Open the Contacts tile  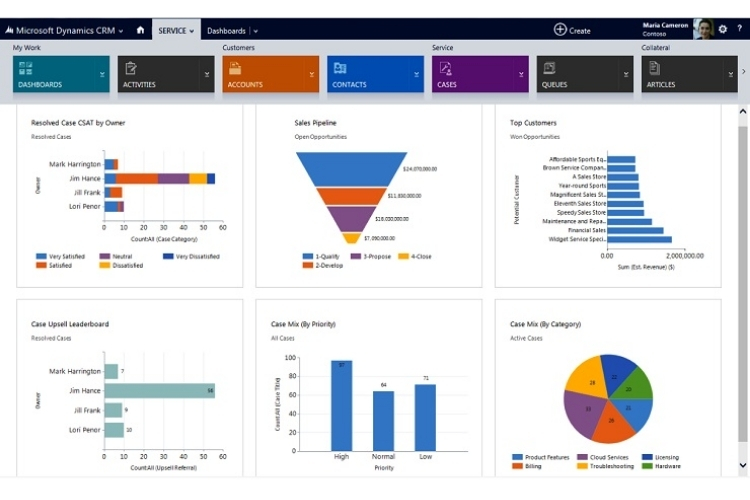(370, 74)
